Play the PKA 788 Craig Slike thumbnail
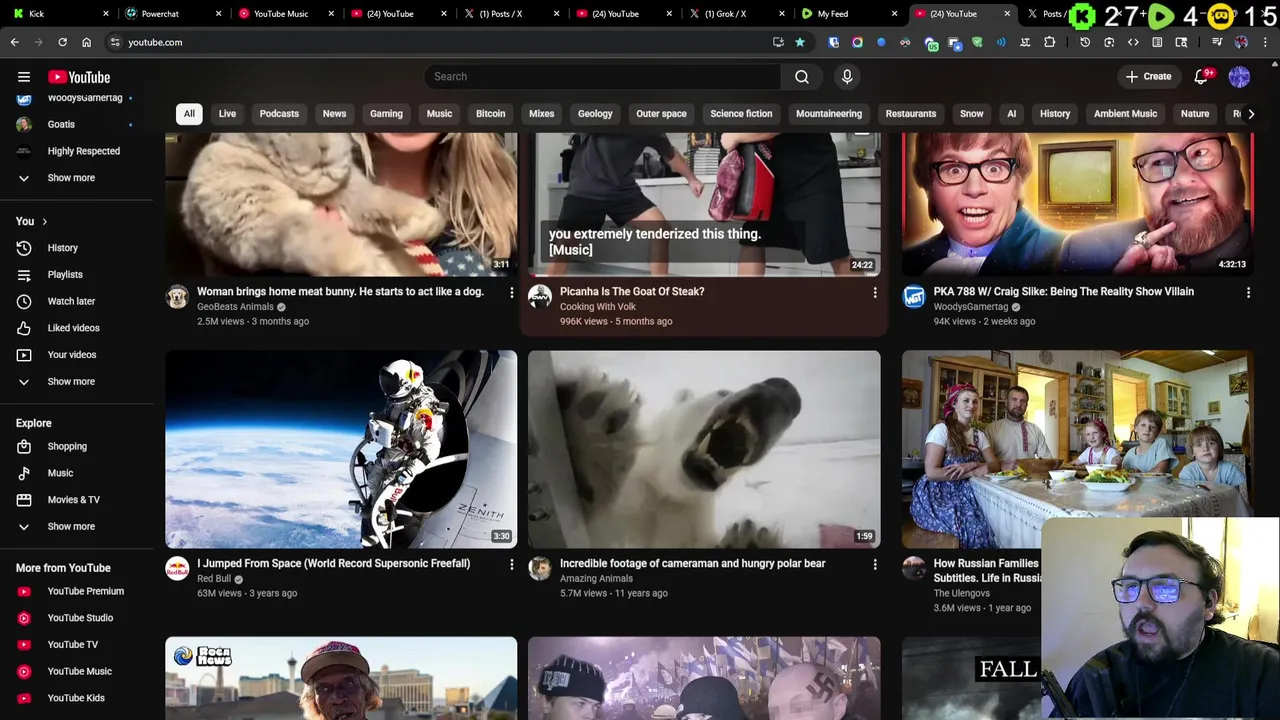Viewport: 1280px width, 720px height. tap(1077, 204)
